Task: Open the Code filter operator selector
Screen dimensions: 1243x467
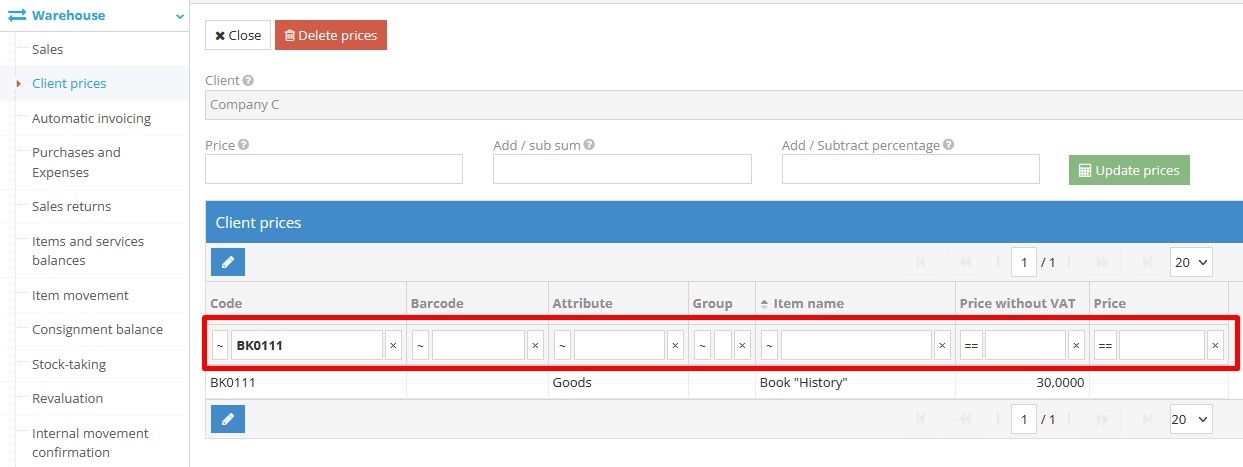Action: pos(220,346)
